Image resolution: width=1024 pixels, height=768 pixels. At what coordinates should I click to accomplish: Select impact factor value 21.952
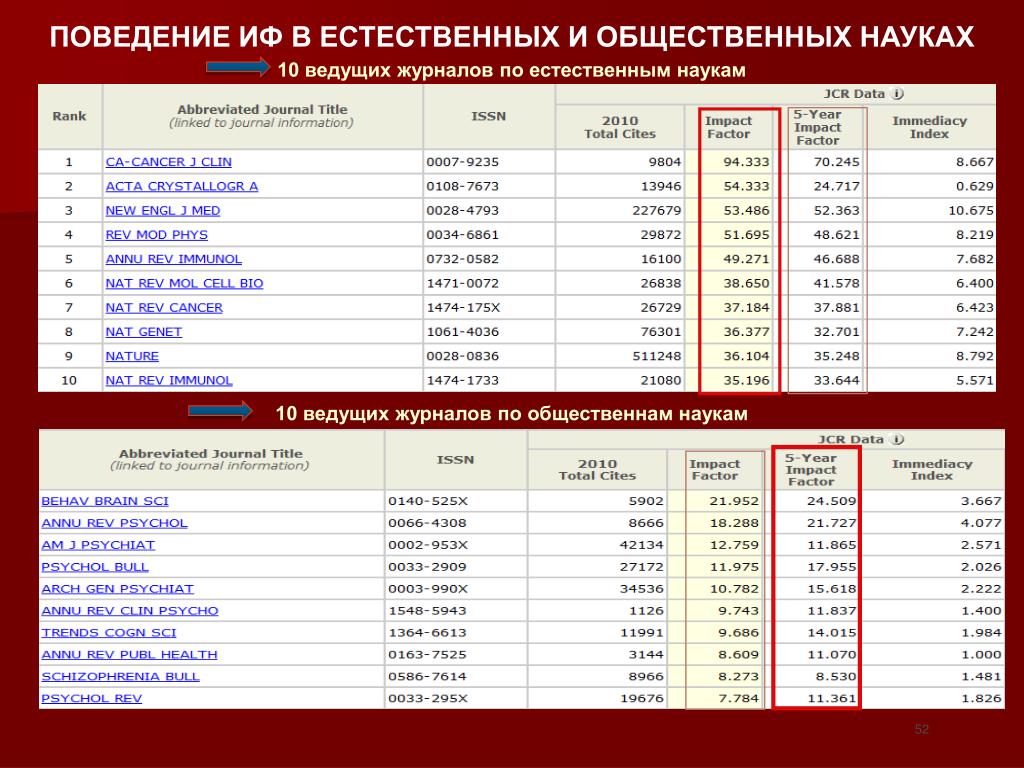click(735, 501)
